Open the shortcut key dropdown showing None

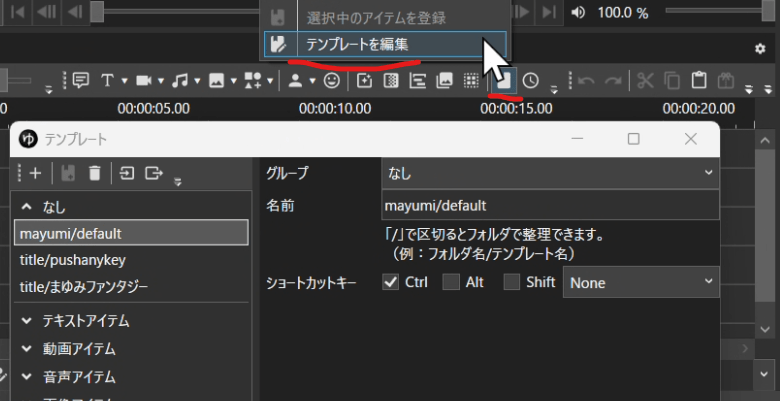click(641, 282)
